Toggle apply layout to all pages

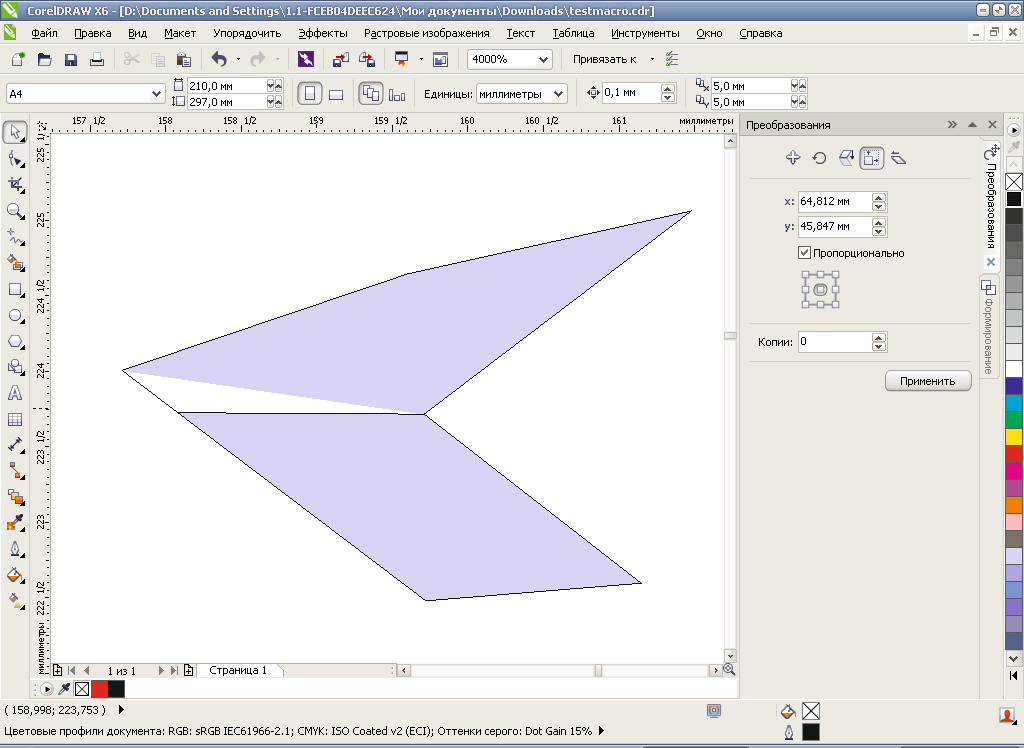(x=371, y=93)
